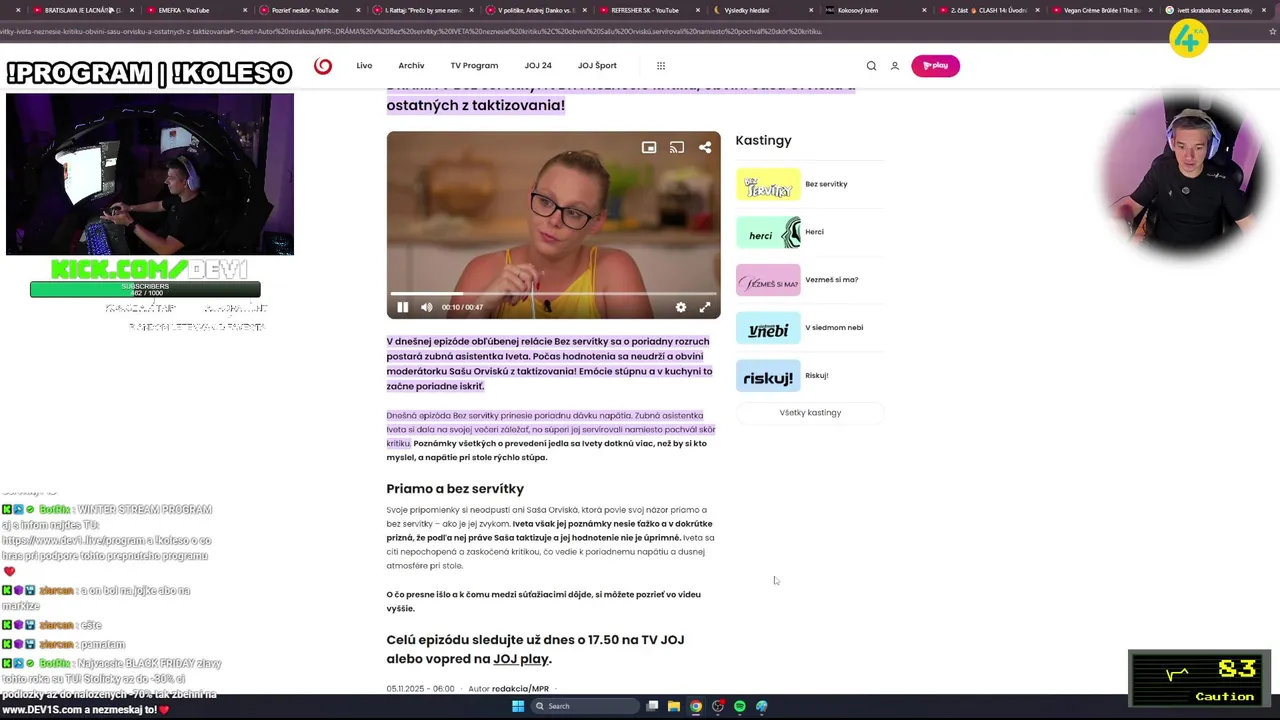Click the browser address bar URL

click(410, 31)
